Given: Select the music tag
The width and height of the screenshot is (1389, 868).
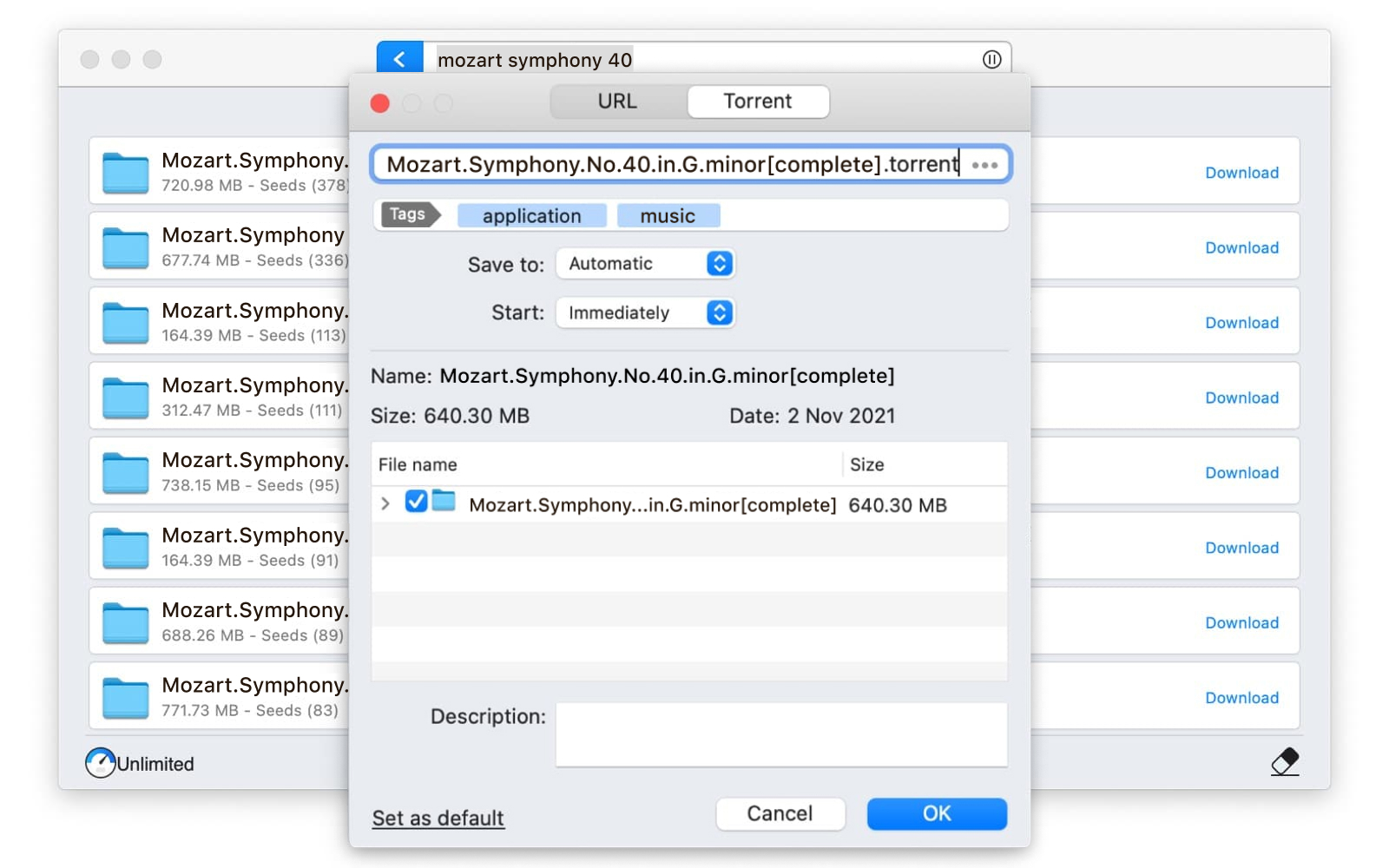Looking at the screenshot, I should tap(668, 216).
